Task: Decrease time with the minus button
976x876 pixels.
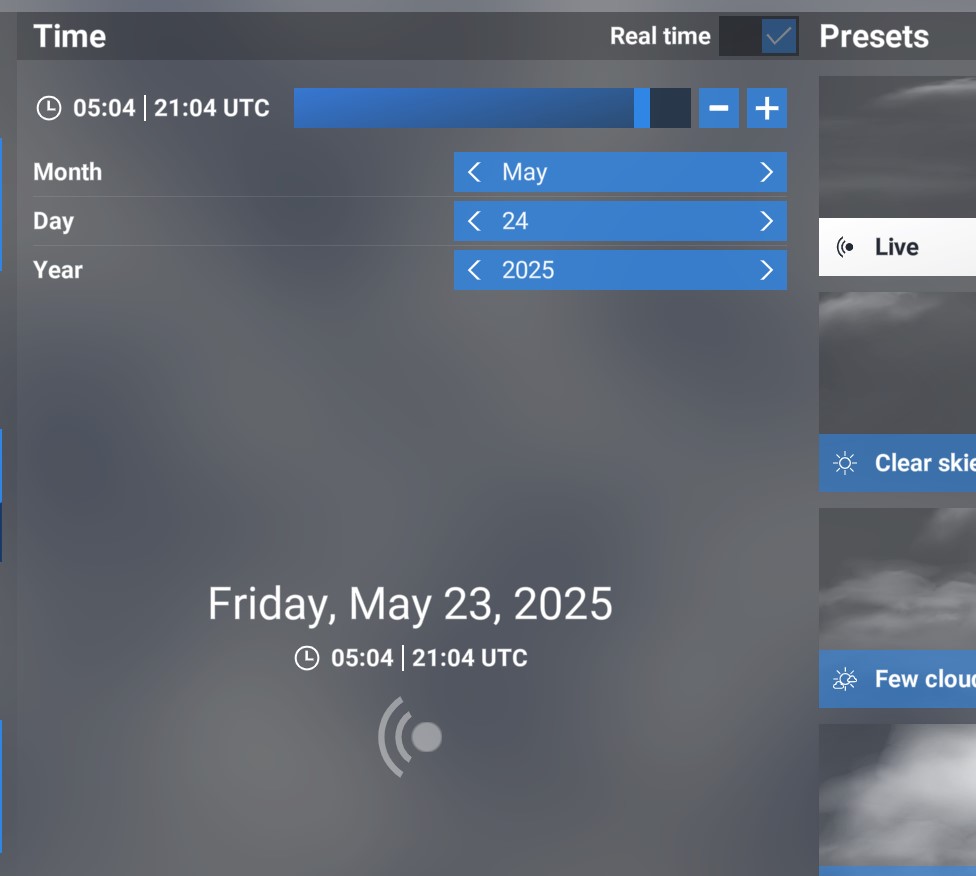Action: tap(718, 108)
